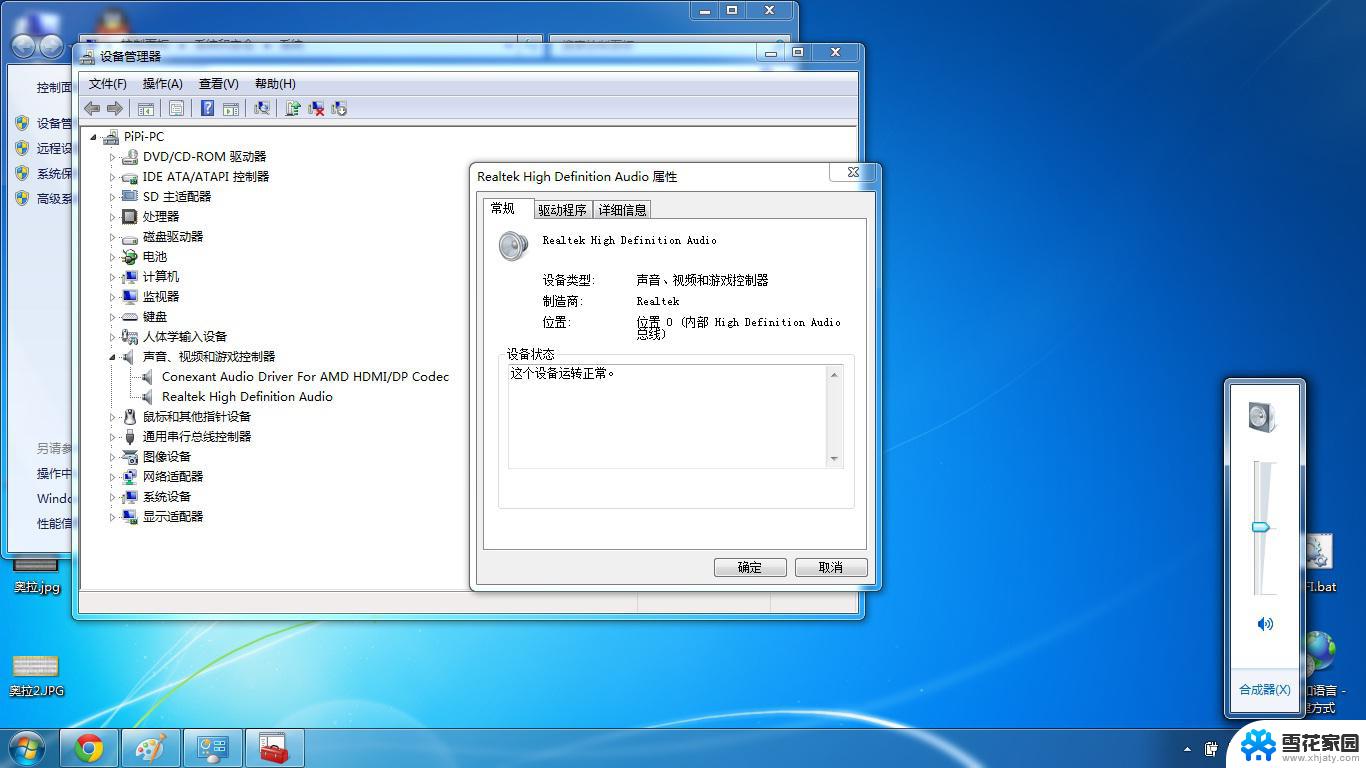1366x768 pixels.
Task: Mute sound via blue speaker icon
Action: point(1265,624)
